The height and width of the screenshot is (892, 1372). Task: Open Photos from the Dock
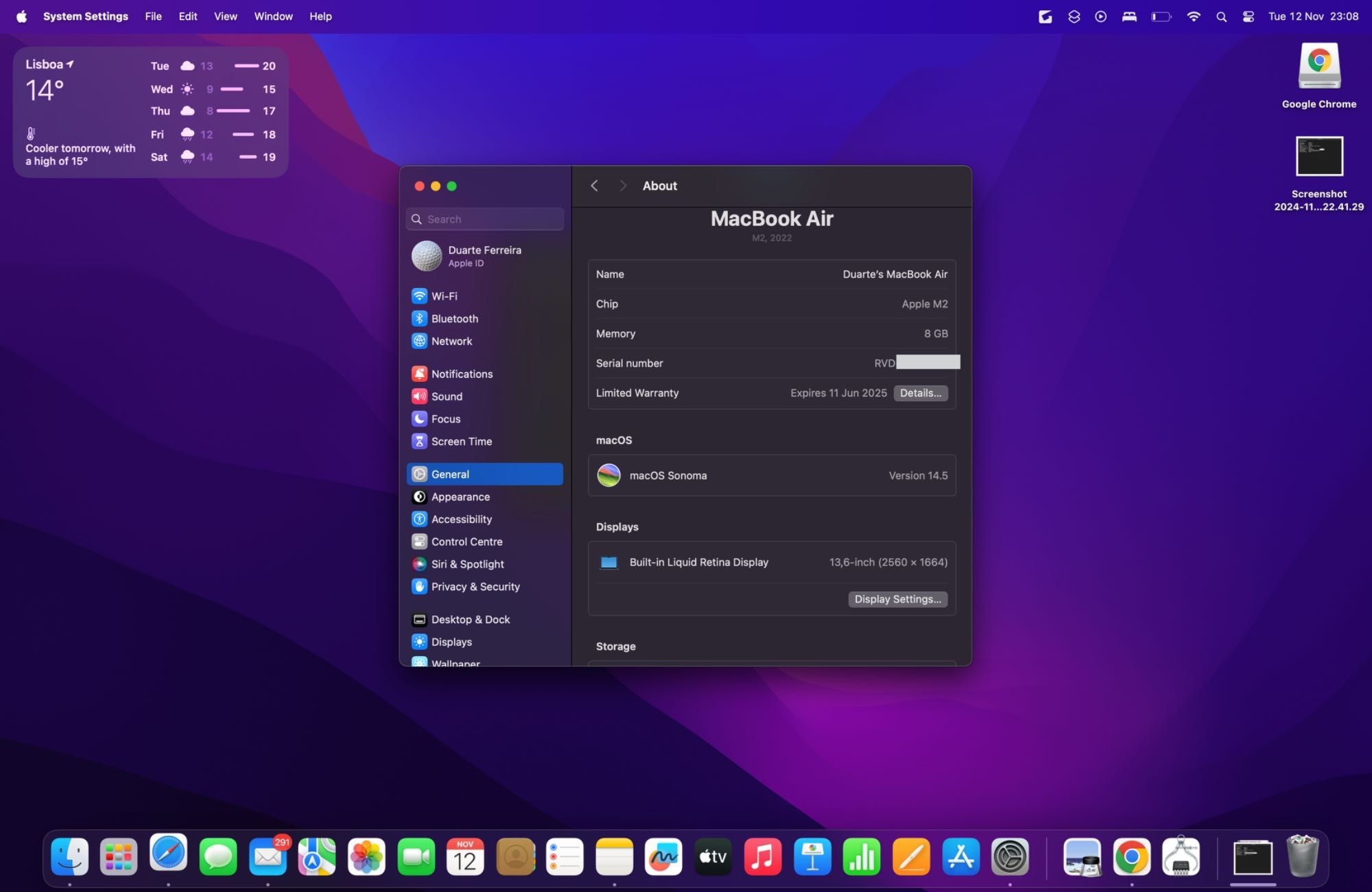click(x=366, y=856)
